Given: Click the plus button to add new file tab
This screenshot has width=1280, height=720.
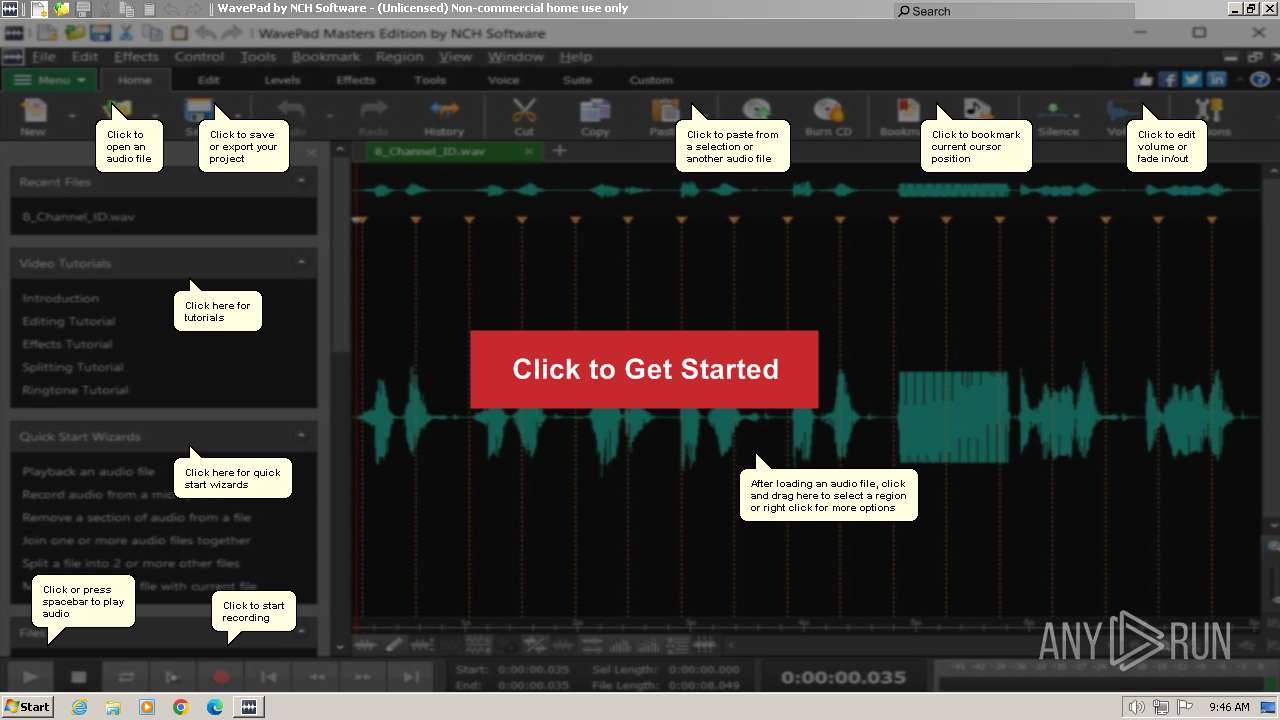Looking at the screenshot, I should [x=560, y=151].
